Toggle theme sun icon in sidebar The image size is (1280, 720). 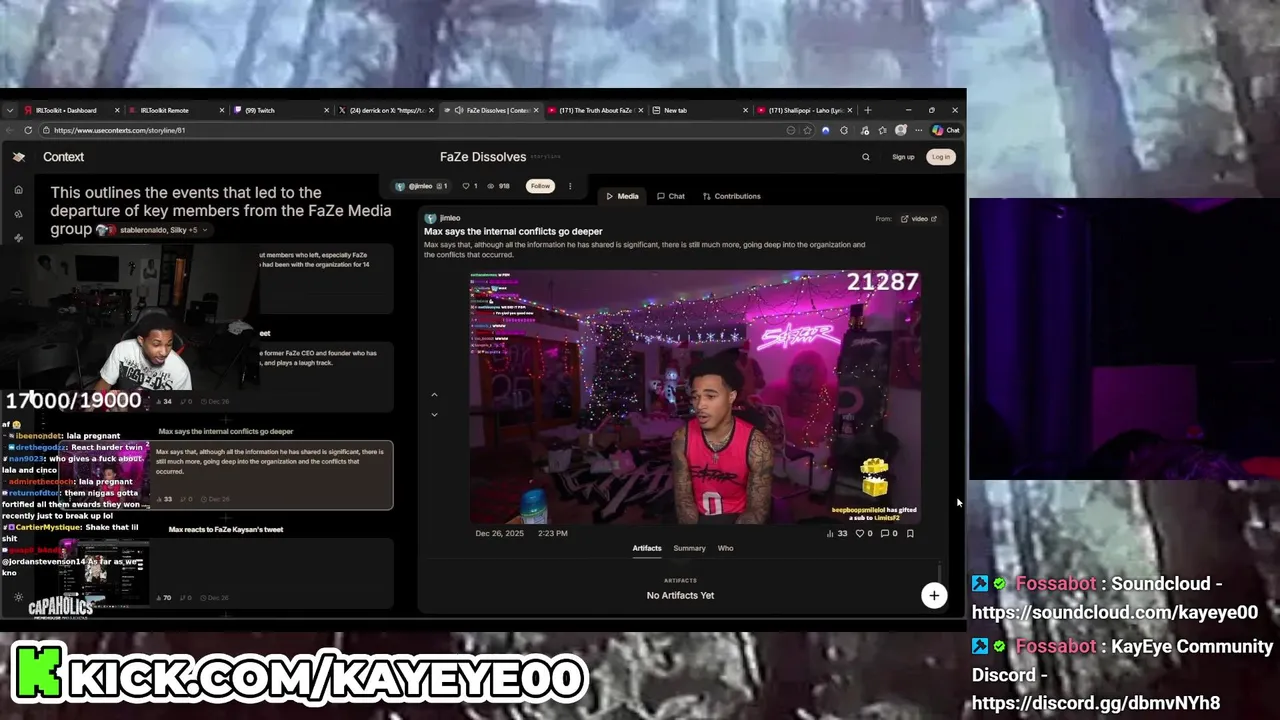(18, 597)
